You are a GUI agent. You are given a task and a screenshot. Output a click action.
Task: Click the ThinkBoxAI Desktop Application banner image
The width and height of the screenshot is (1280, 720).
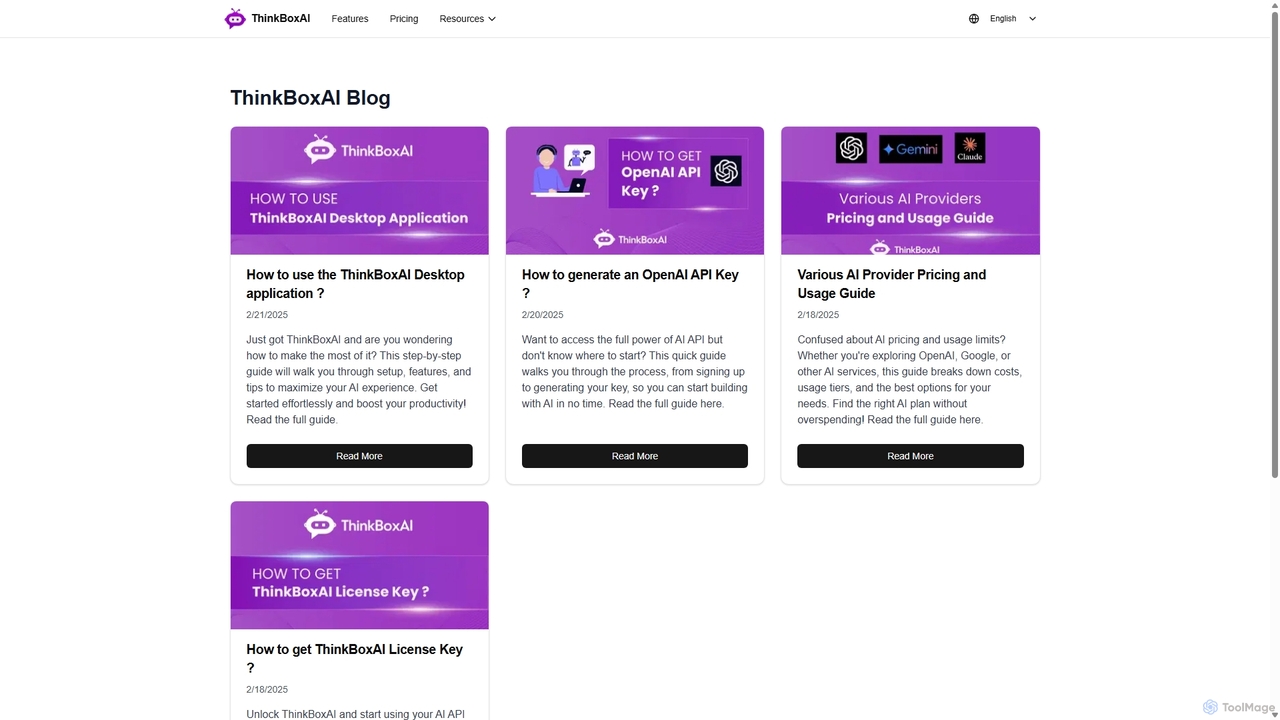[x=360, y=191]
